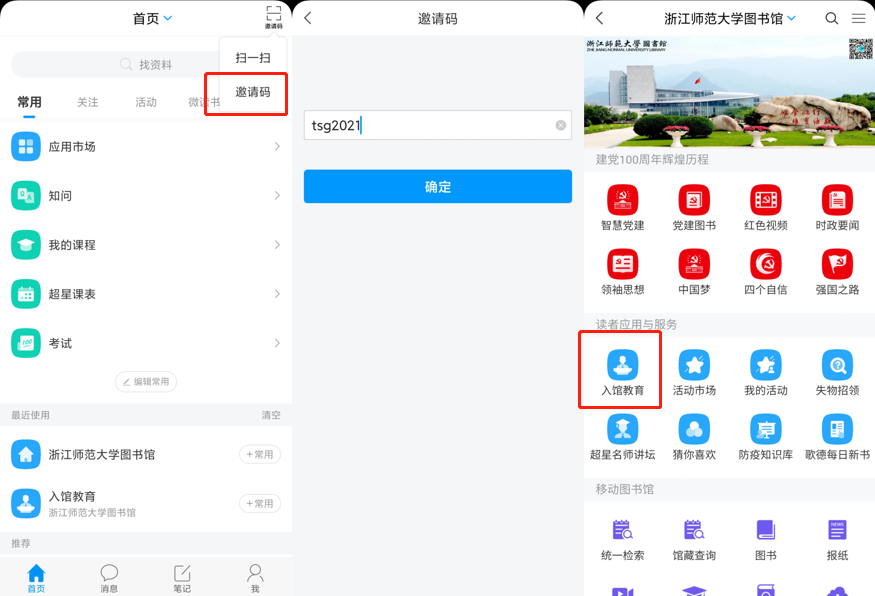Select 邀请码 from the popup menu
Image resolution: width=875 pixels, height=596 pixels.
tap(253, 92)
